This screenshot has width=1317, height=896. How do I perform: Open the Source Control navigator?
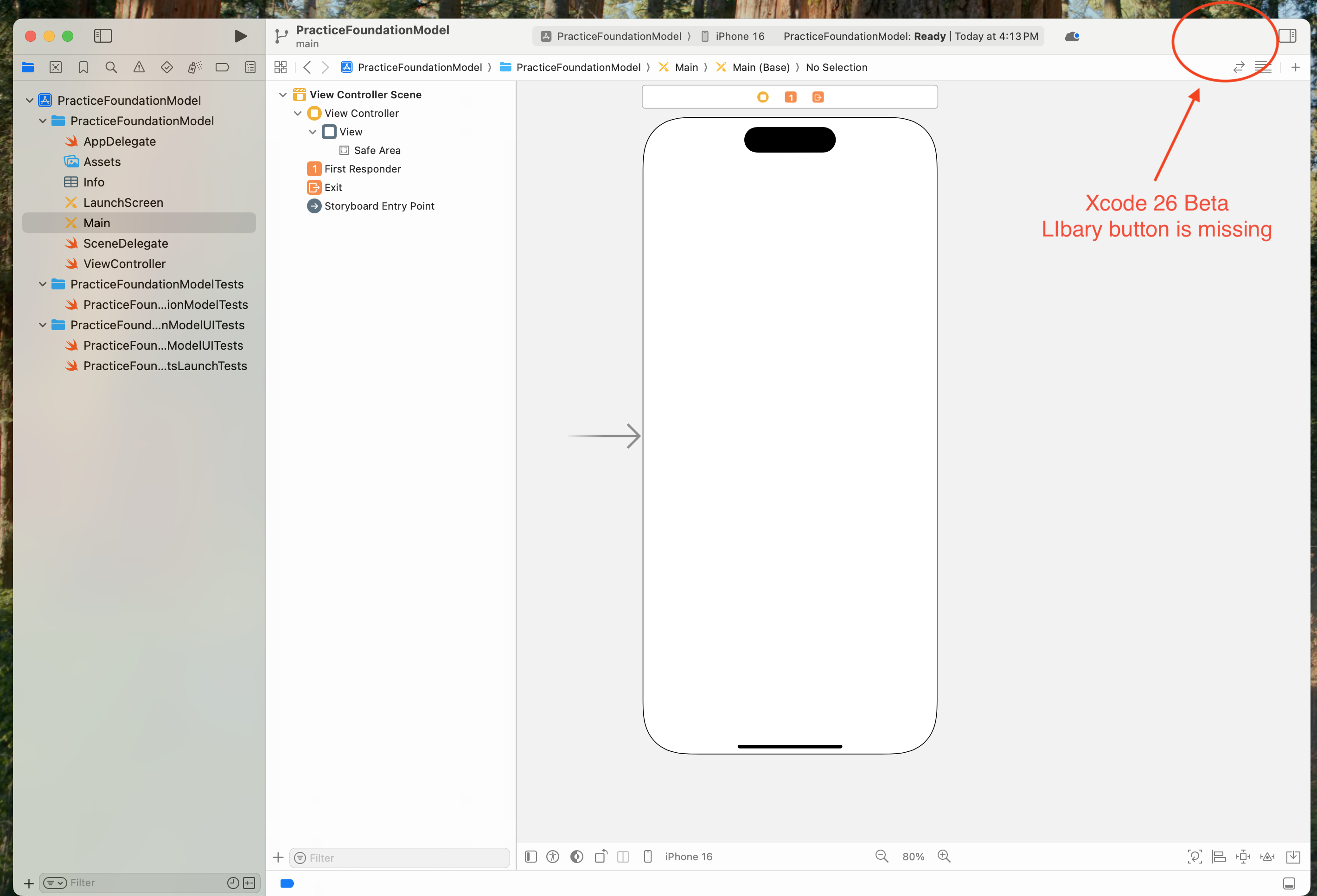point(56,67)
